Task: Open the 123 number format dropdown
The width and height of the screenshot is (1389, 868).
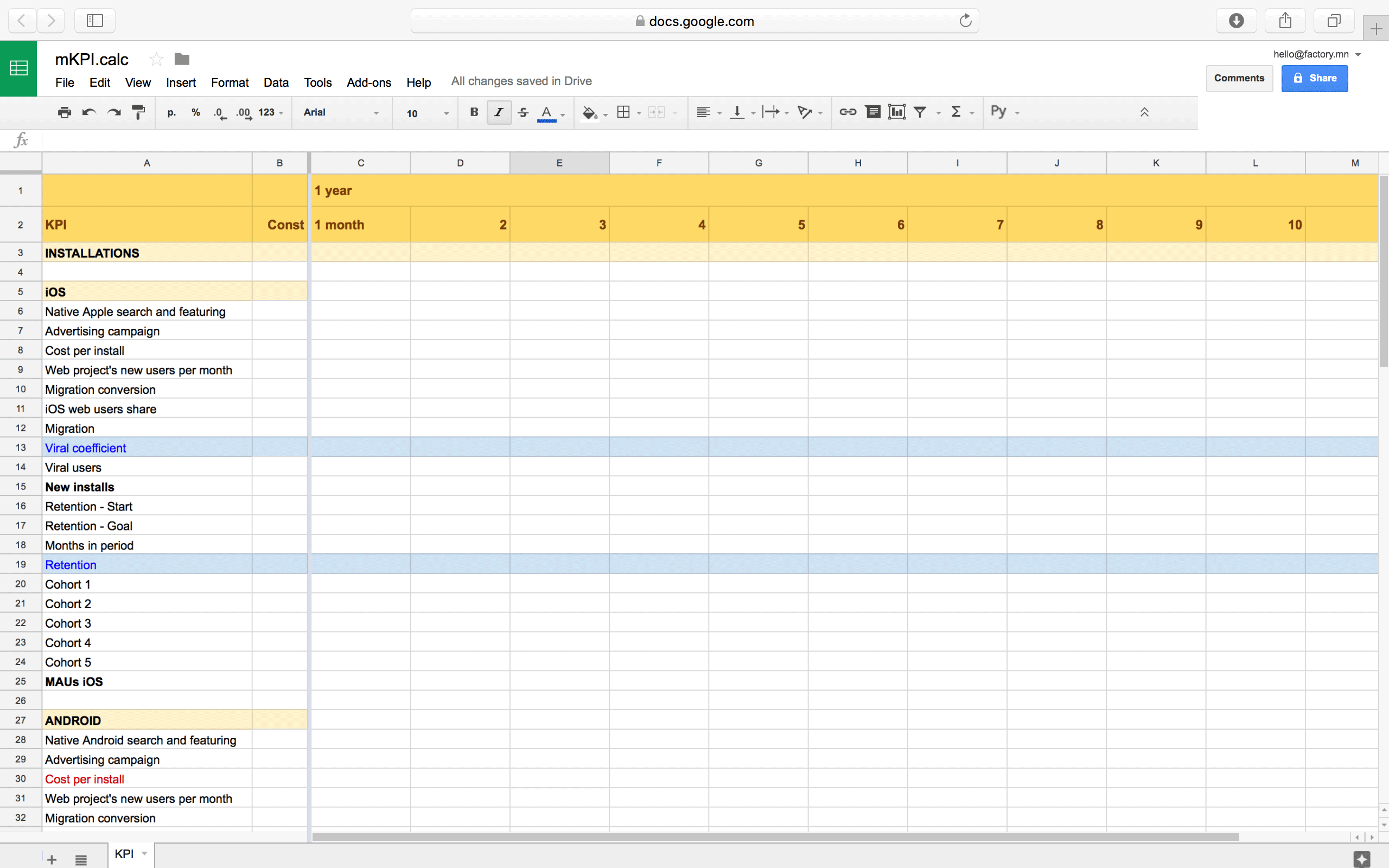Action: coord(270,112)
